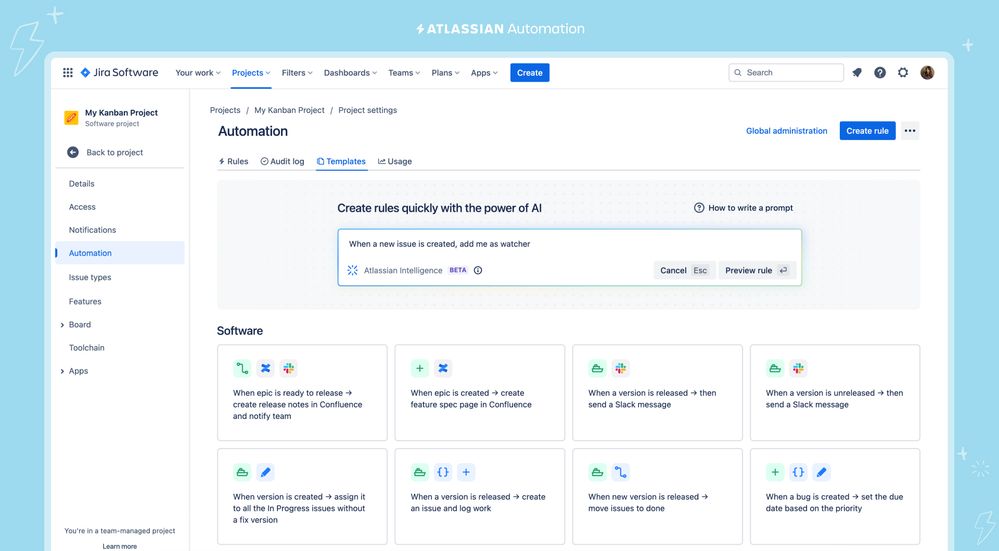
Task: Select the Templates tab
Action: (341, 161)
